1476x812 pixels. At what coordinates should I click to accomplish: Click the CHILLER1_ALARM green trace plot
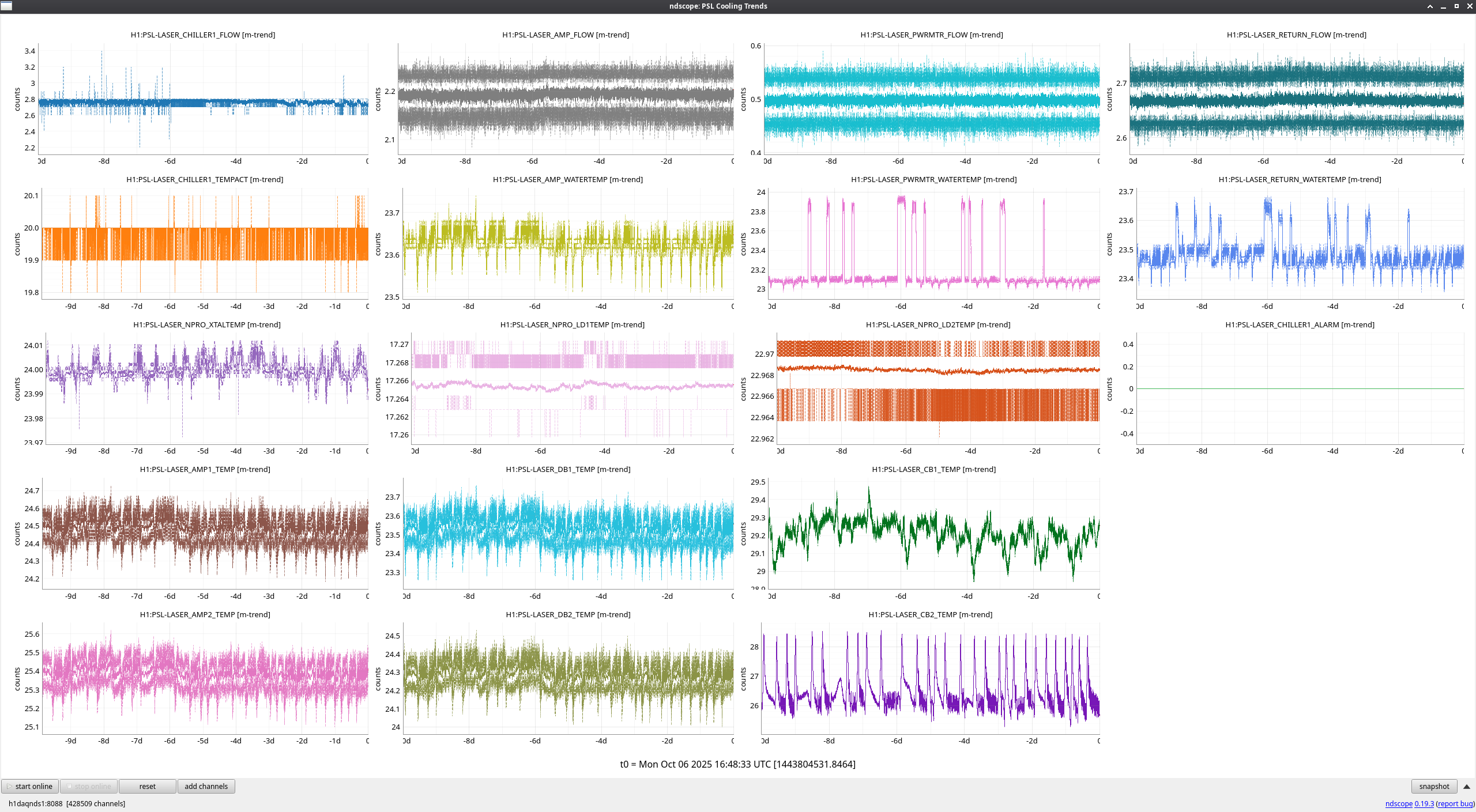[1300, 388]
